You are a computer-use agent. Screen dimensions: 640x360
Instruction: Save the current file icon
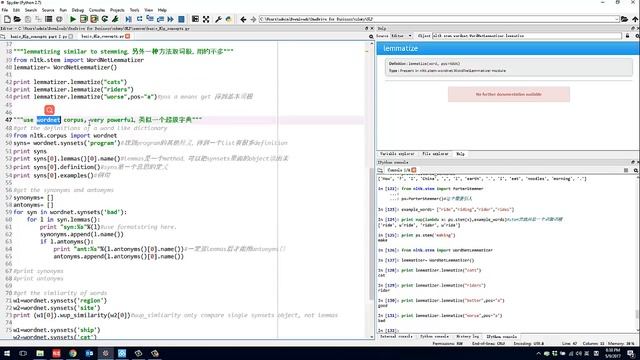click(x=28, y=19)
